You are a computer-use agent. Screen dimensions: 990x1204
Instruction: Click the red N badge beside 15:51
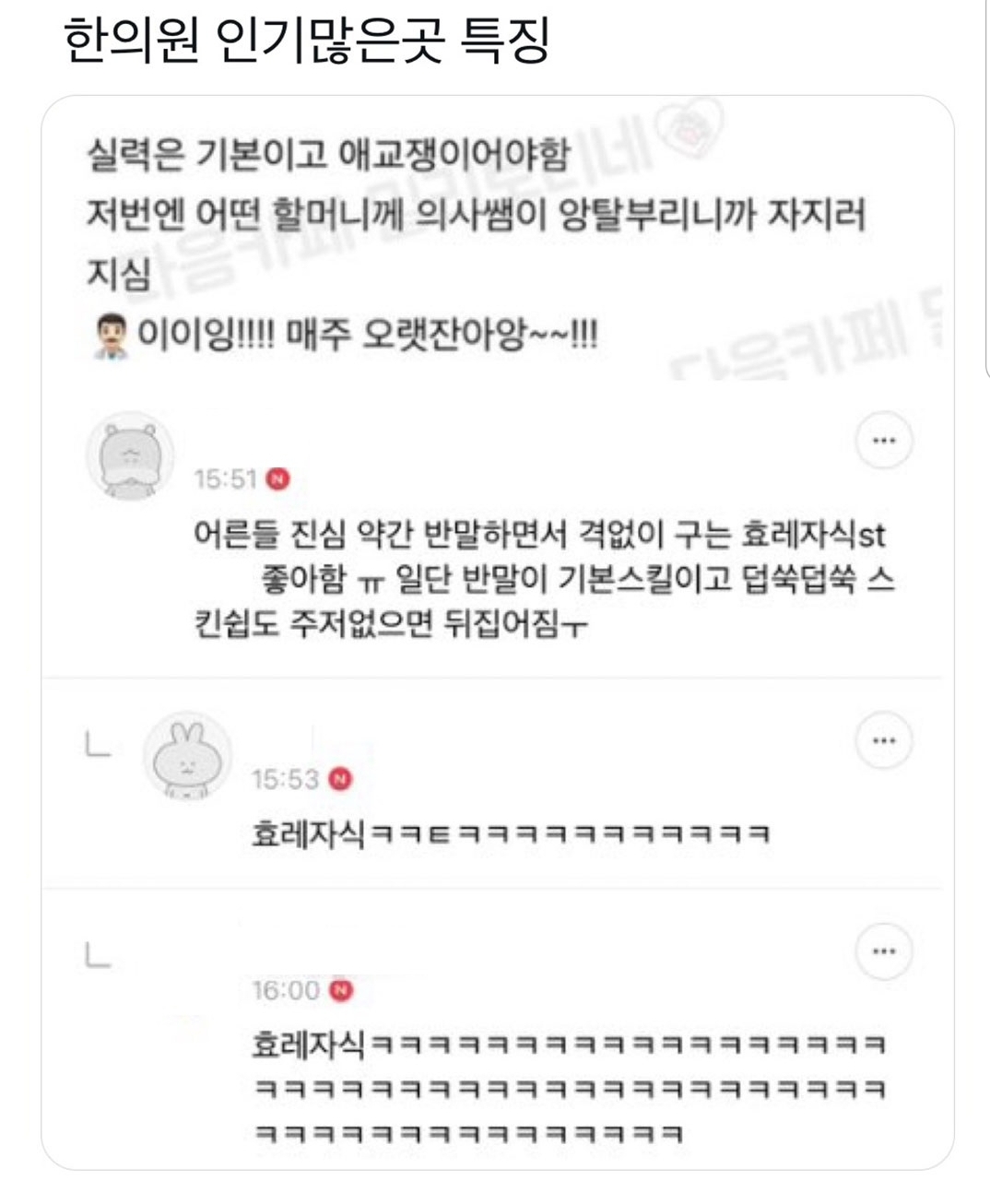pos(277,478)
